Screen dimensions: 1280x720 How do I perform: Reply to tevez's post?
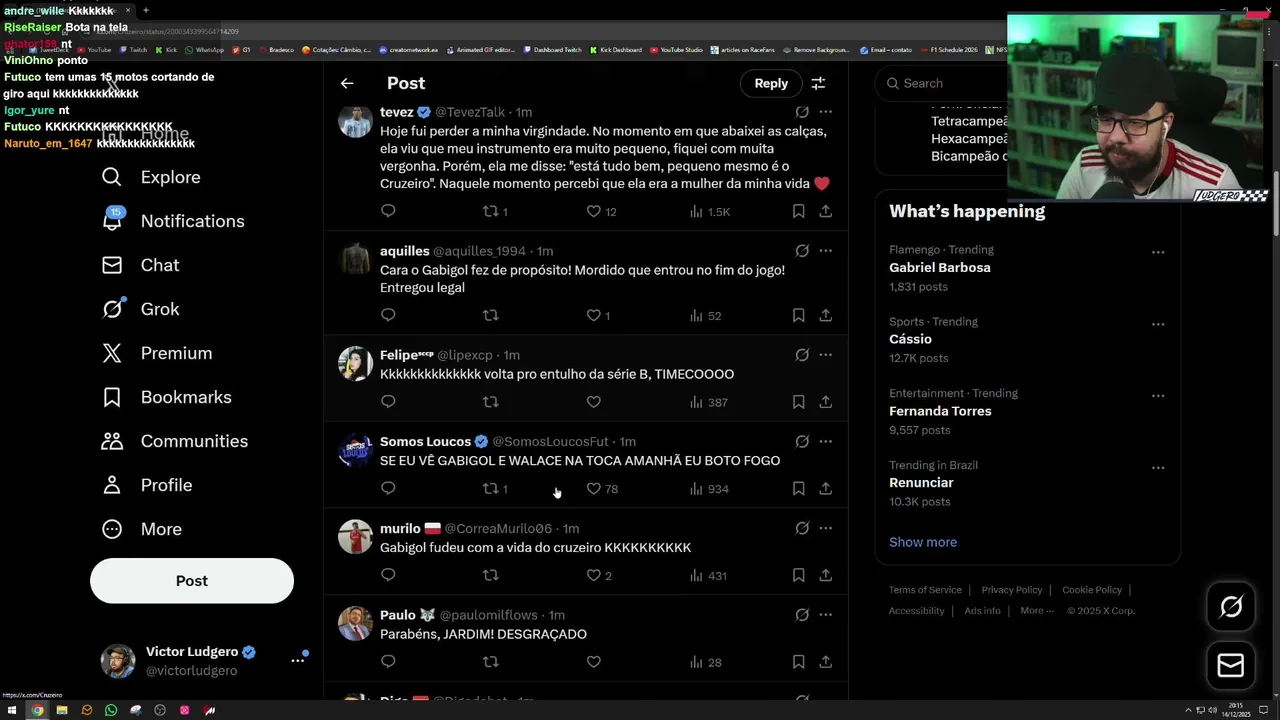pyautogui.click(x=388, y=211)
